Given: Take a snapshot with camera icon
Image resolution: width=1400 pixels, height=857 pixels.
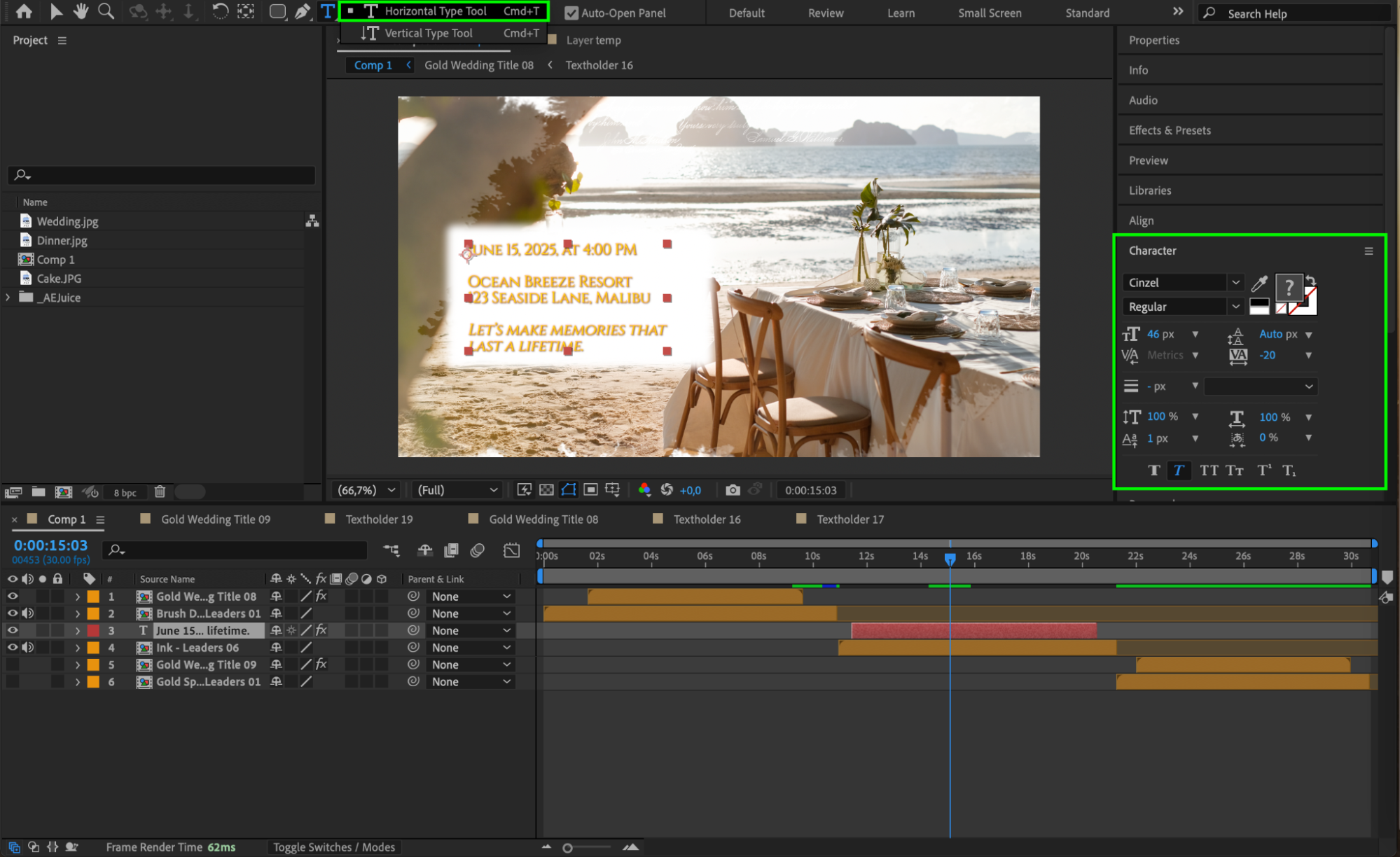Looking at the screenshot, I should click(x=733, y=490).
